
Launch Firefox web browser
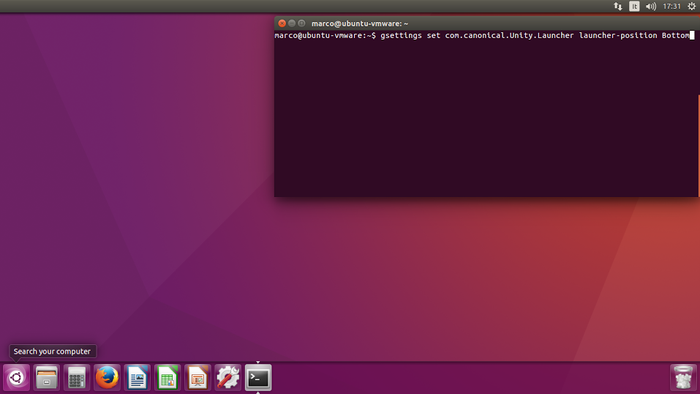(107, 377)
